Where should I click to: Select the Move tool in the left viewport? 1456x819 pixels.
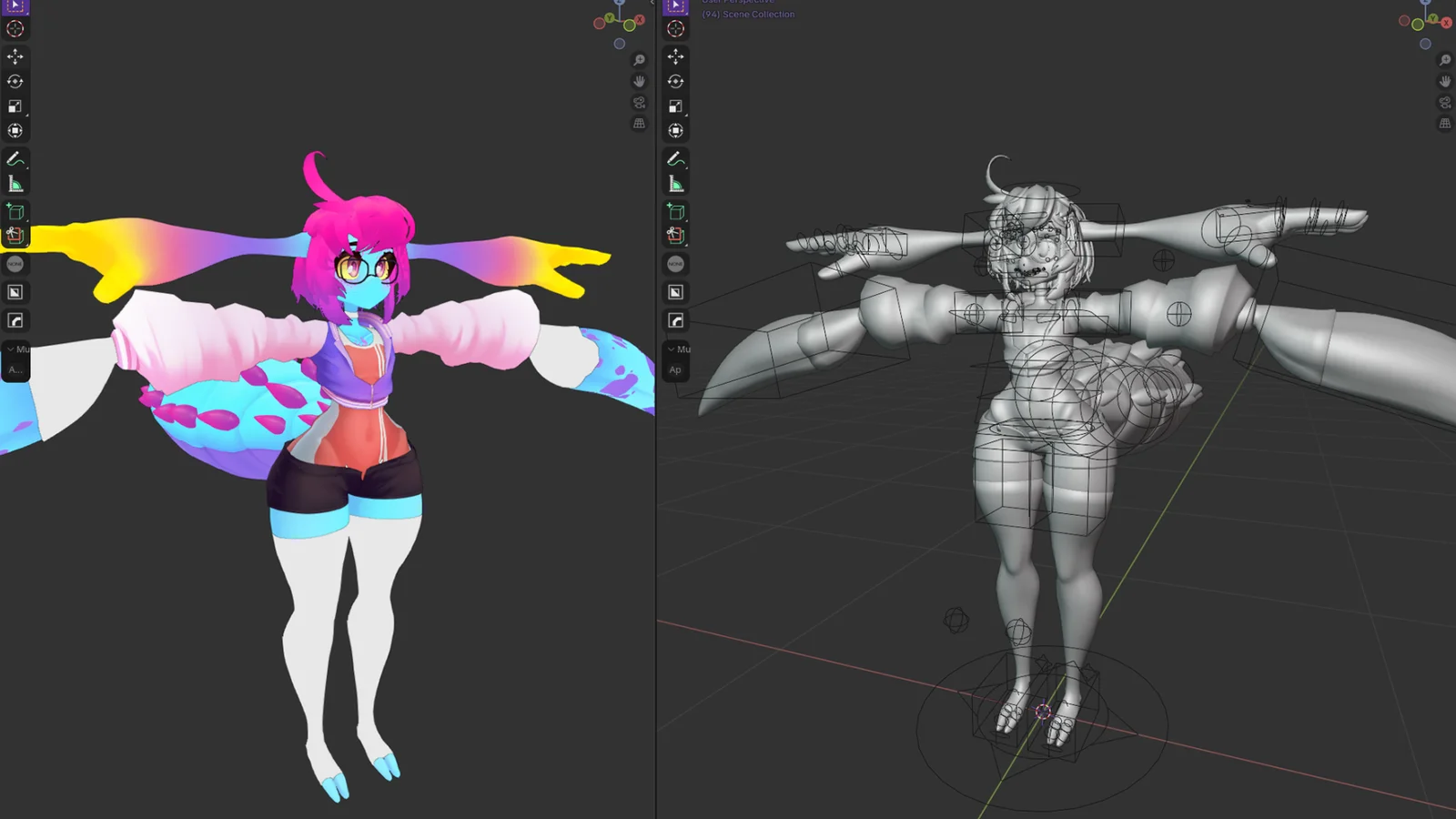(x=15, y=56)
